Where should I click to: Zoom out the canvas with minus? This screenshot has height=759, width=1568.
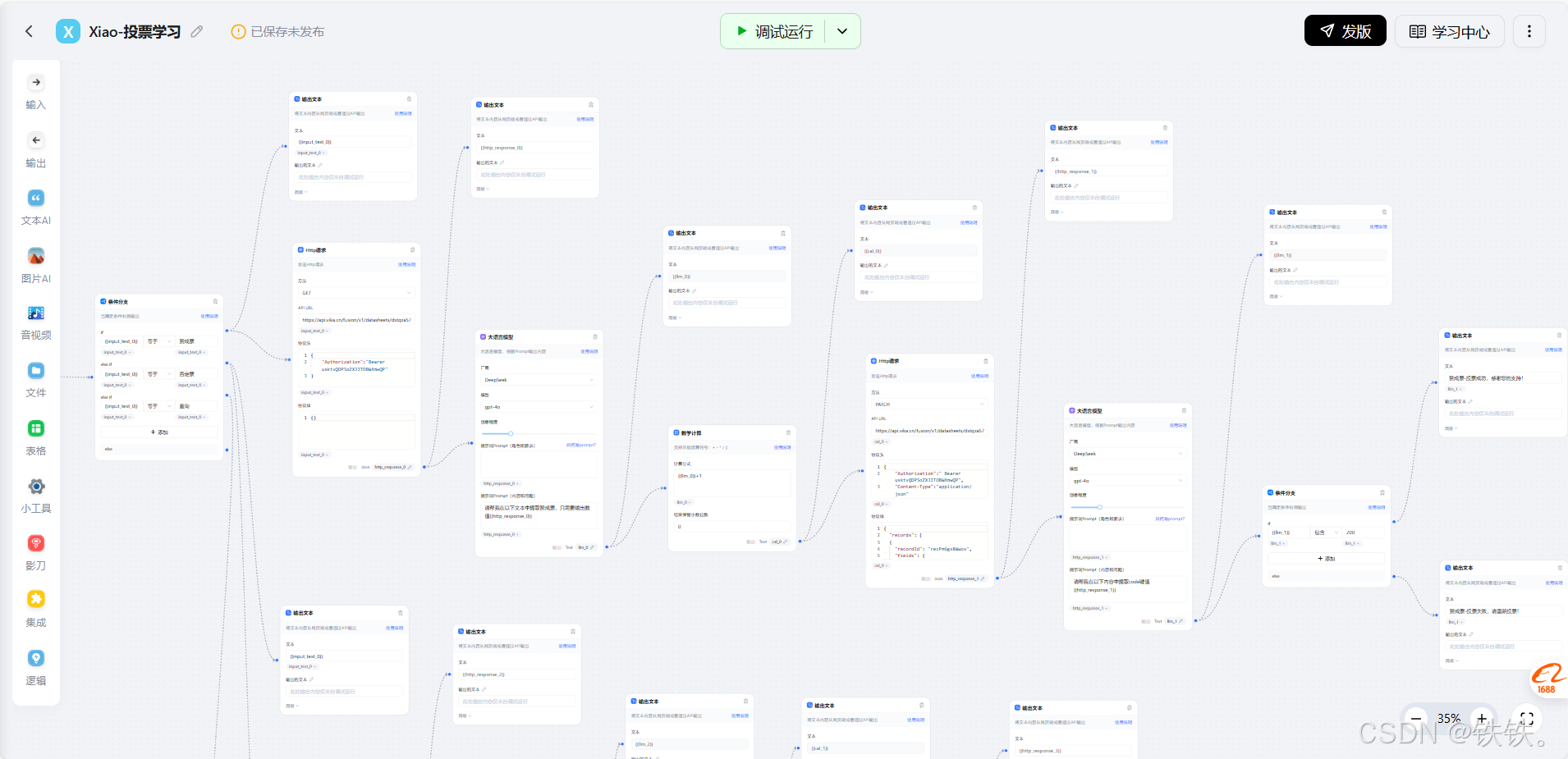pos(1415,719)
